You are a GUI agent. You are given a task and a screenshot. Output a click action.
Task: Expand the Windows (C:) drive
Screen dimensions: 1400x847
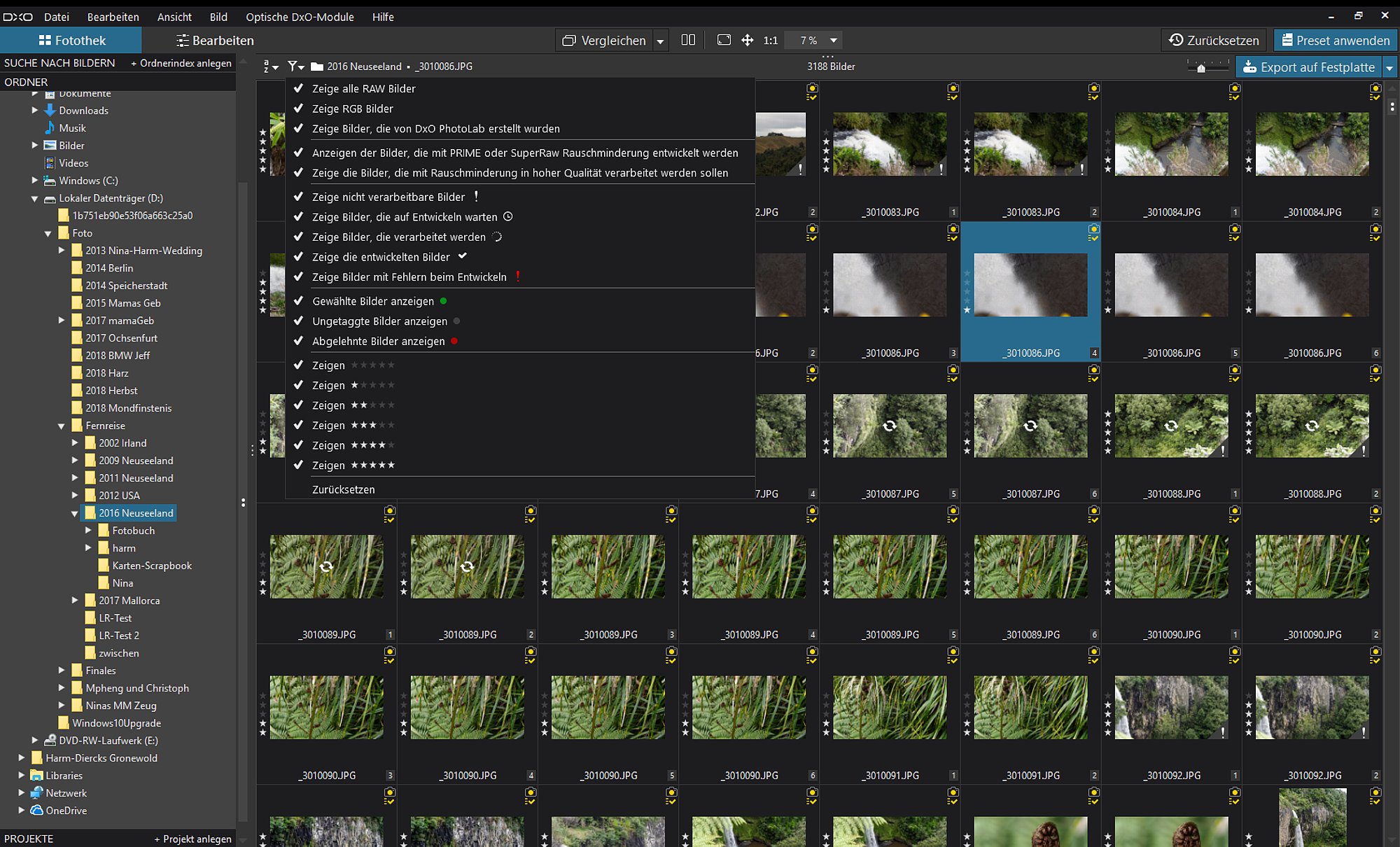click(35, 180)
